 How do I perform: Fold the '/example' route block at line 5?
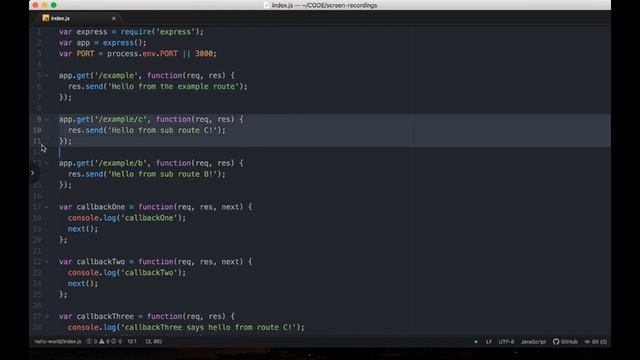tap(46, 76)
